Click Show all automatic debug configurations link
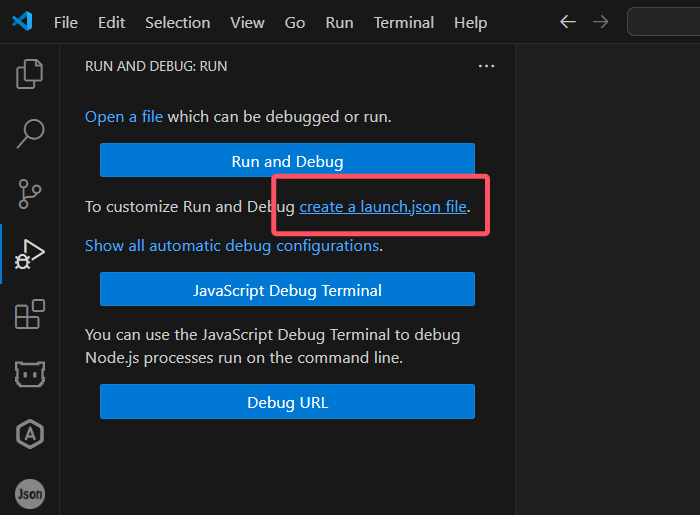Screen dimensions: 700x515 (x=231, y=245)
